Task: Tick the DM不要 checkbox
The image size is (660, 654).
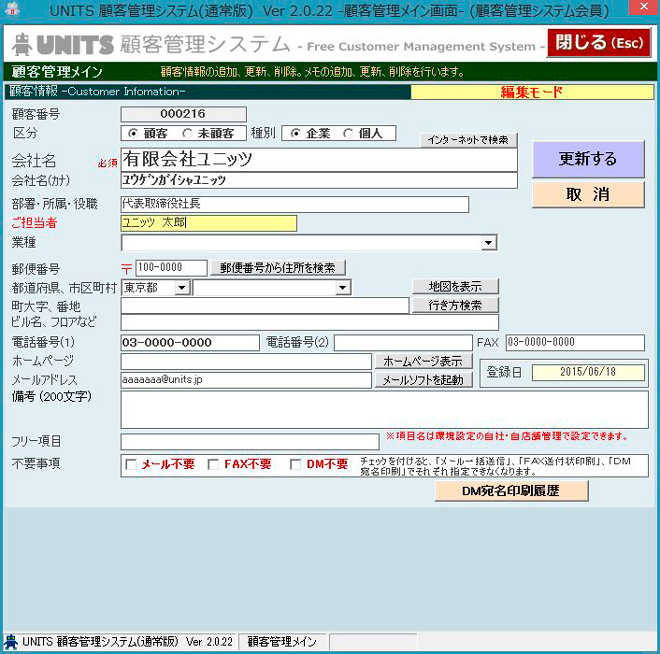Action: coord(295,464)
